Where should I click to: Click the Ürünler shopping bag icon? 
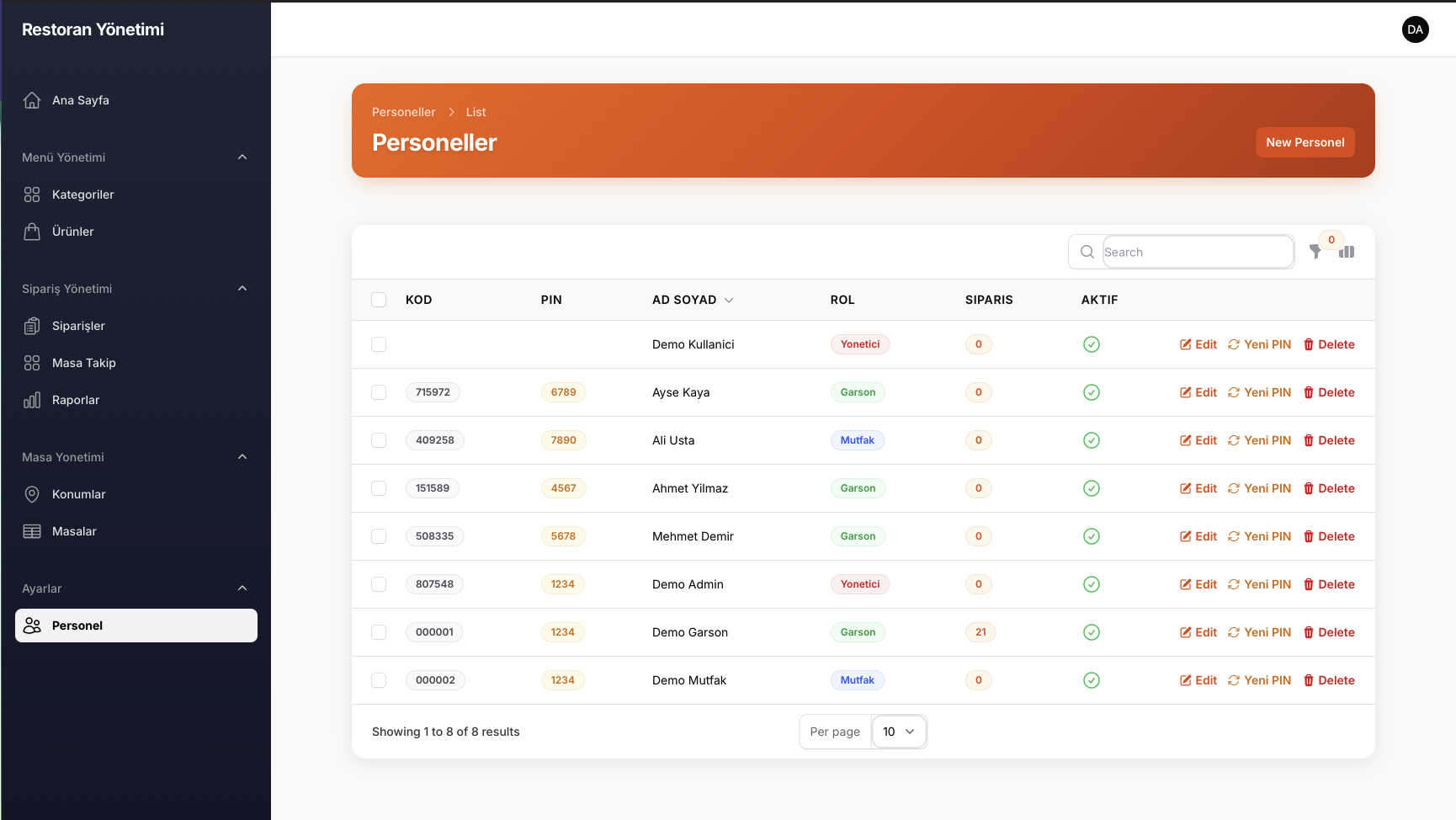(x=32, y=232)
